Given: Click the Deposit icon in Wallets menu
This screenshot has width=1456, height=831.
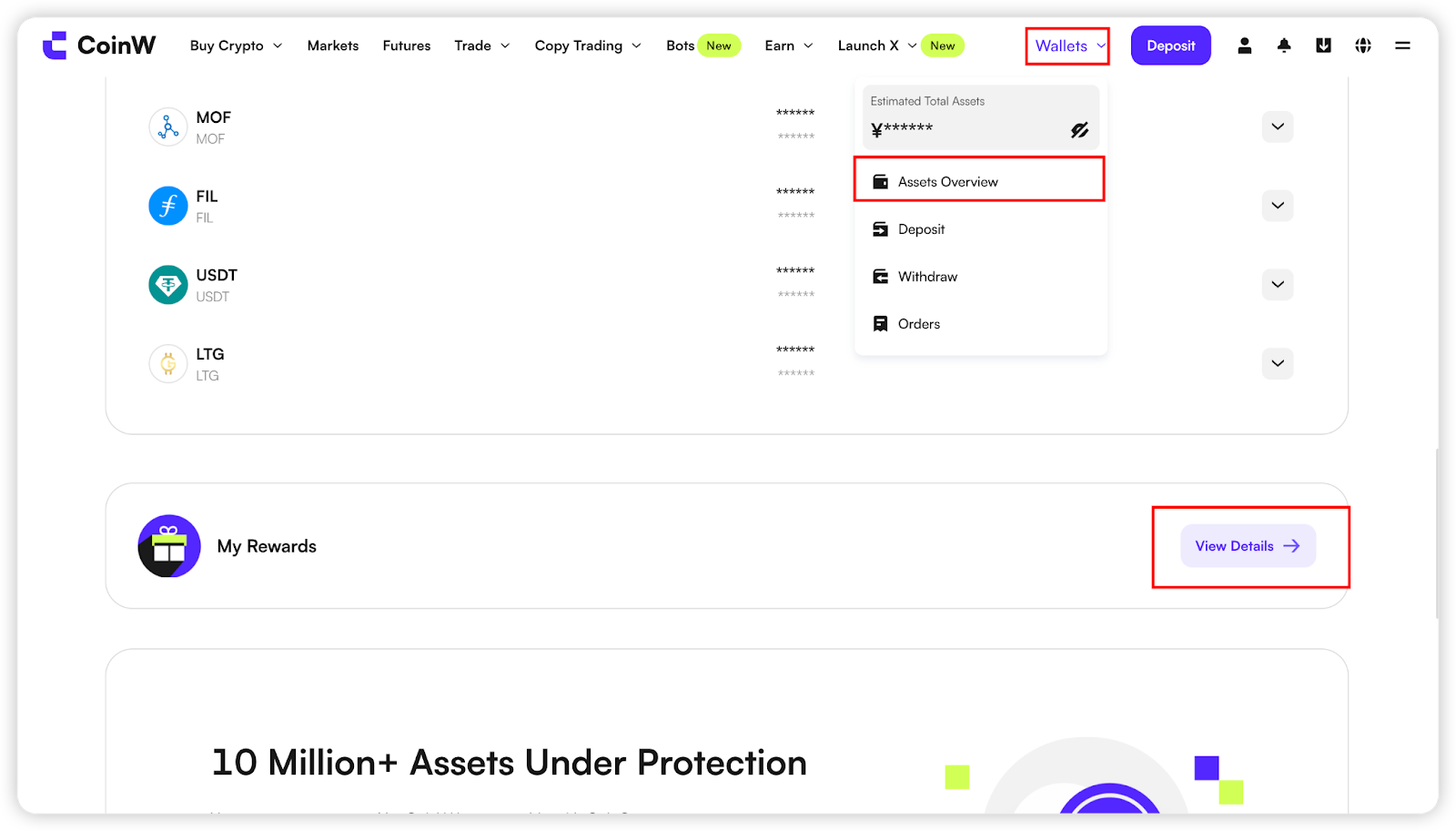Looking at the screenshot, I should point(880,229).
